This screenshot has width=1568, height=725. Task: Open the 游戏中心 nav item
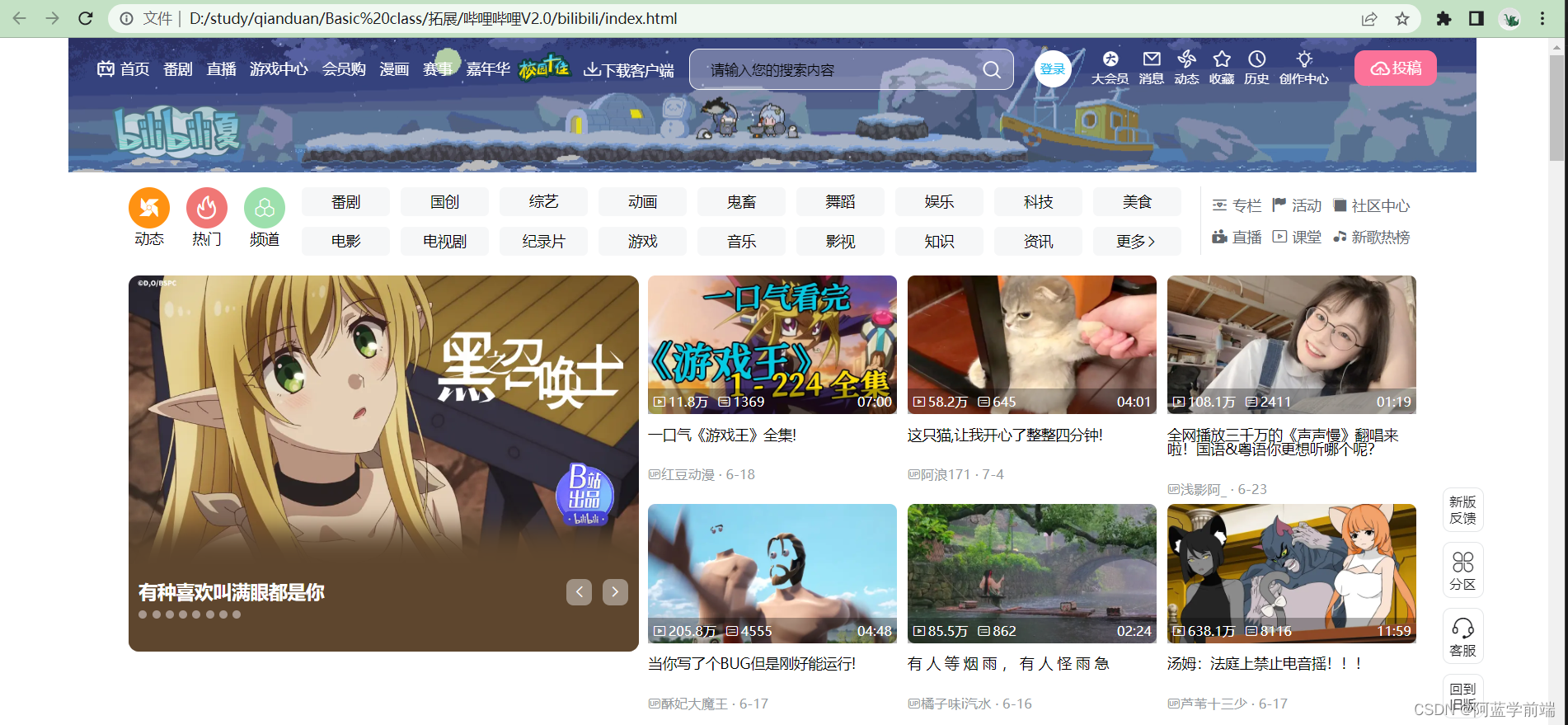coord(279,69)
